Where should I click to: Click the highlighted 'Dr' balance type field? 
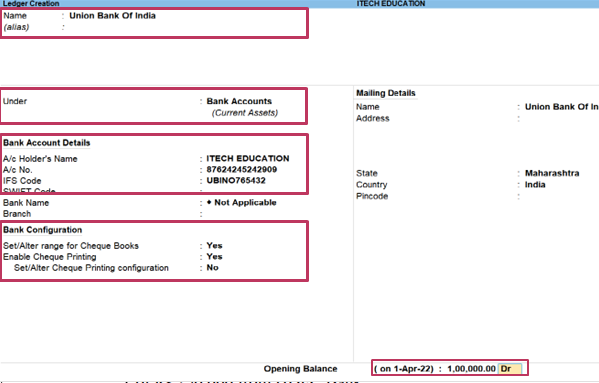pyautogui.click(x=510, y=369)
